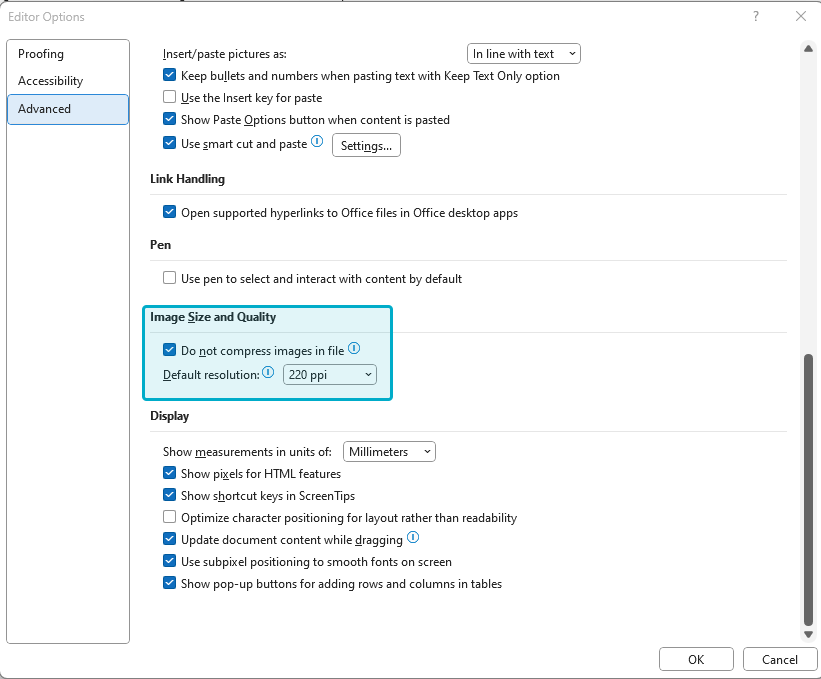Open the measurement units Millimeters dropdown
821x679 pixels.
click(x=389, y=452)
